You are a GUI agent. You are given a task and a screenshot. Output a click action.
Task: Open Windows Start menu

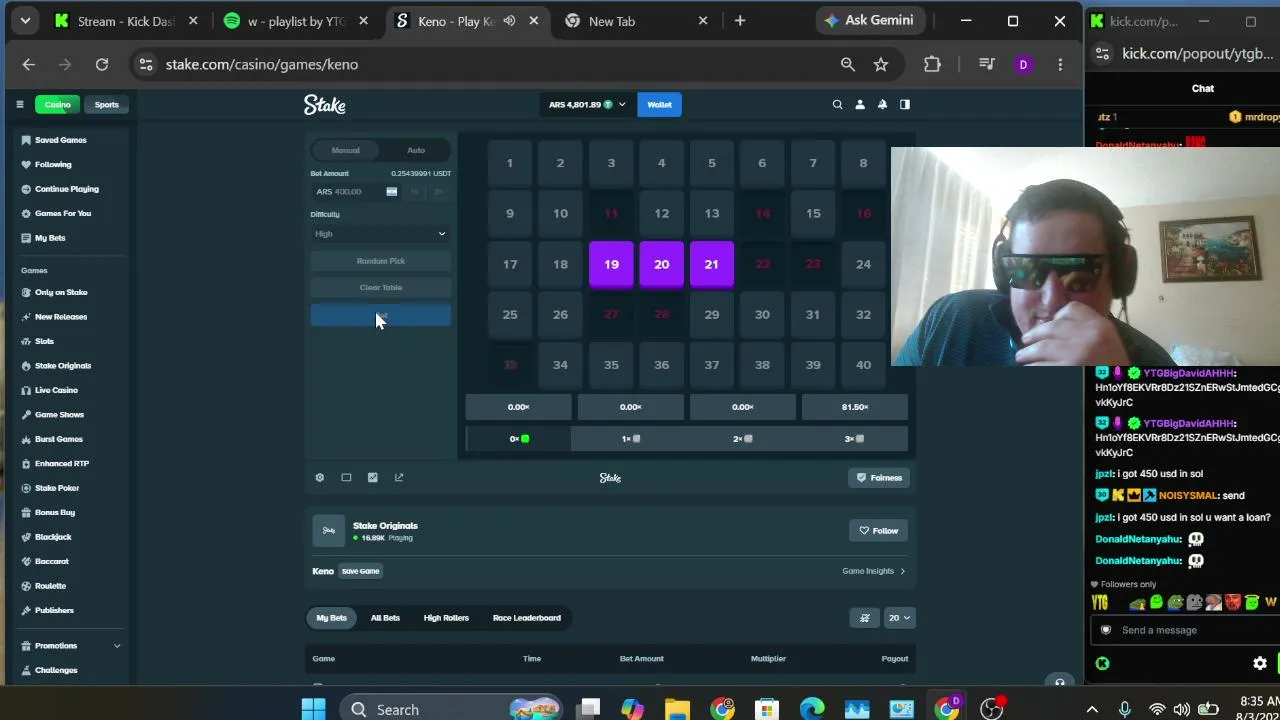click(313, 709)
